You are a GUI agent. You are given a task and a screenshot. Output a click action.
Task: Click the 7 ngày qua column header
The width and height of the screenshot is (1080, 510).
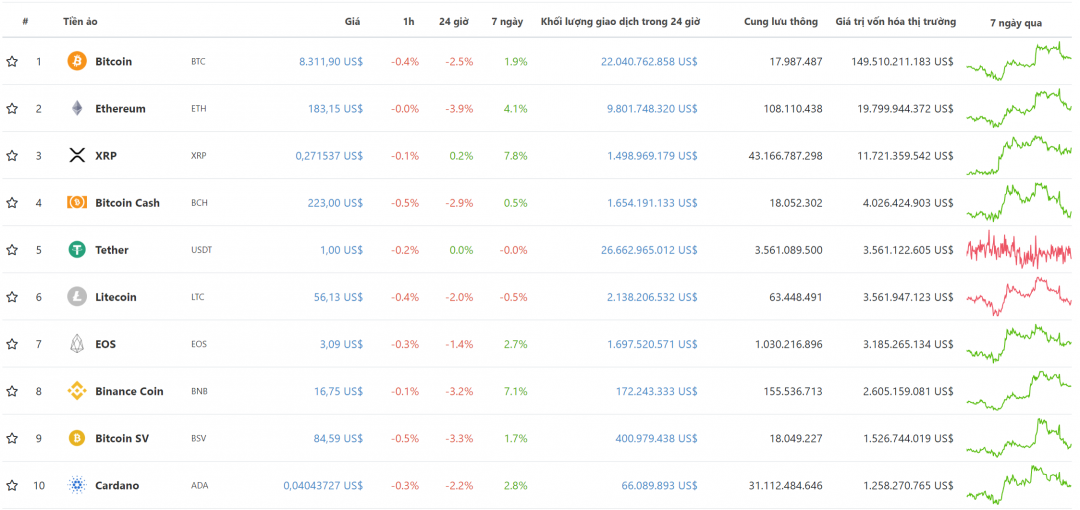(1016, 23)
